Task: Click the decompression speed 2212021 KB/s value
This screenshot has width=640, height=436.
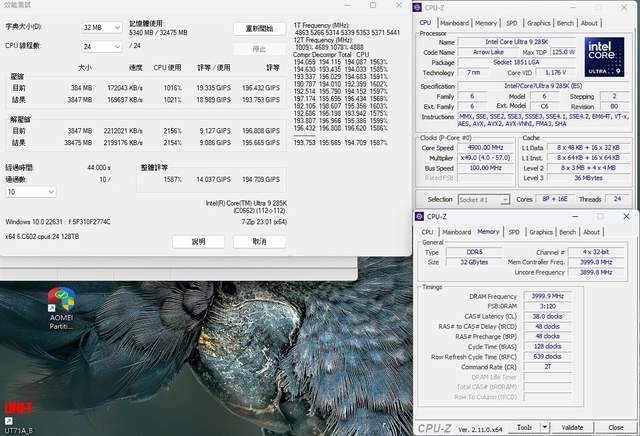Action: click(x=123, y=131)
